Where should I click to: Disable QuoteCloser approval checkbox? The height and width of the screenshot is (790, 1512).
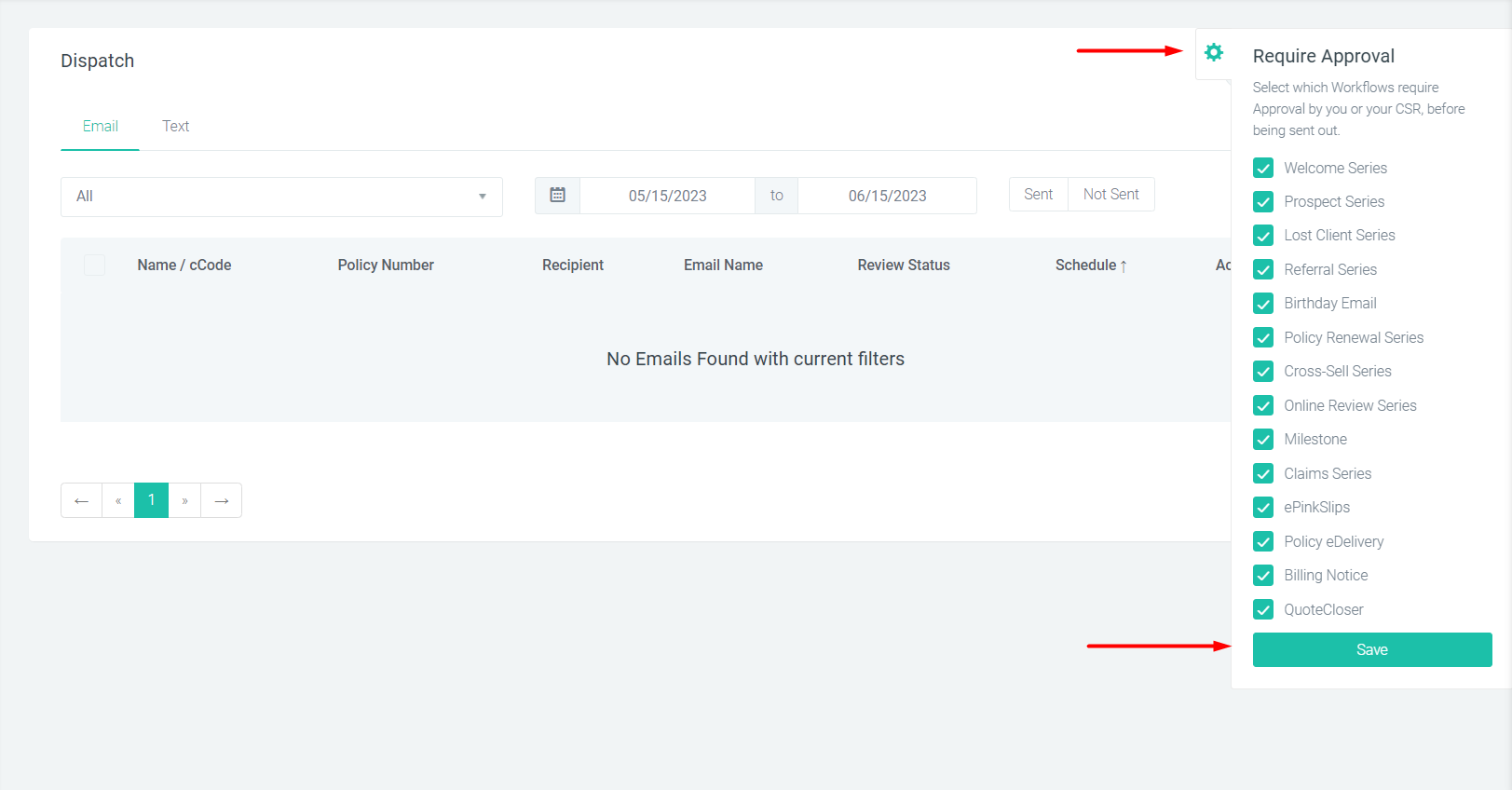point(1263,610)
